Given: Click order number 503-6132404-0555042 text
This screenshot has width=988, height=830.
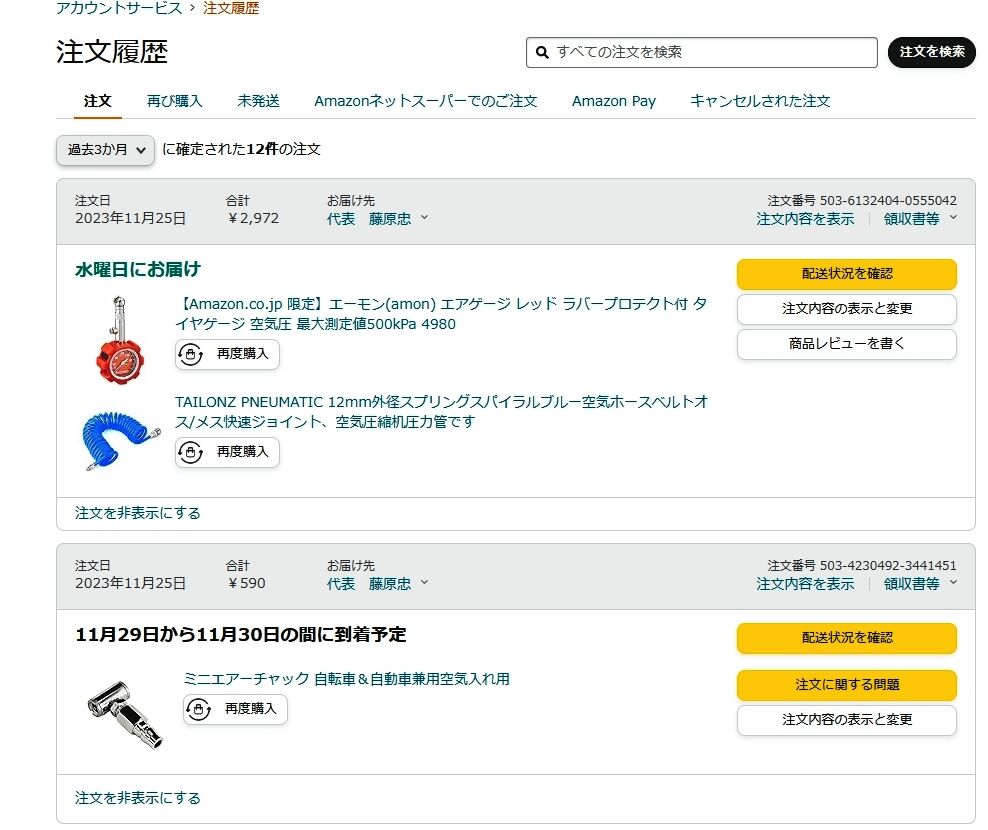Looking at the screenshot, I should (887, 201).
